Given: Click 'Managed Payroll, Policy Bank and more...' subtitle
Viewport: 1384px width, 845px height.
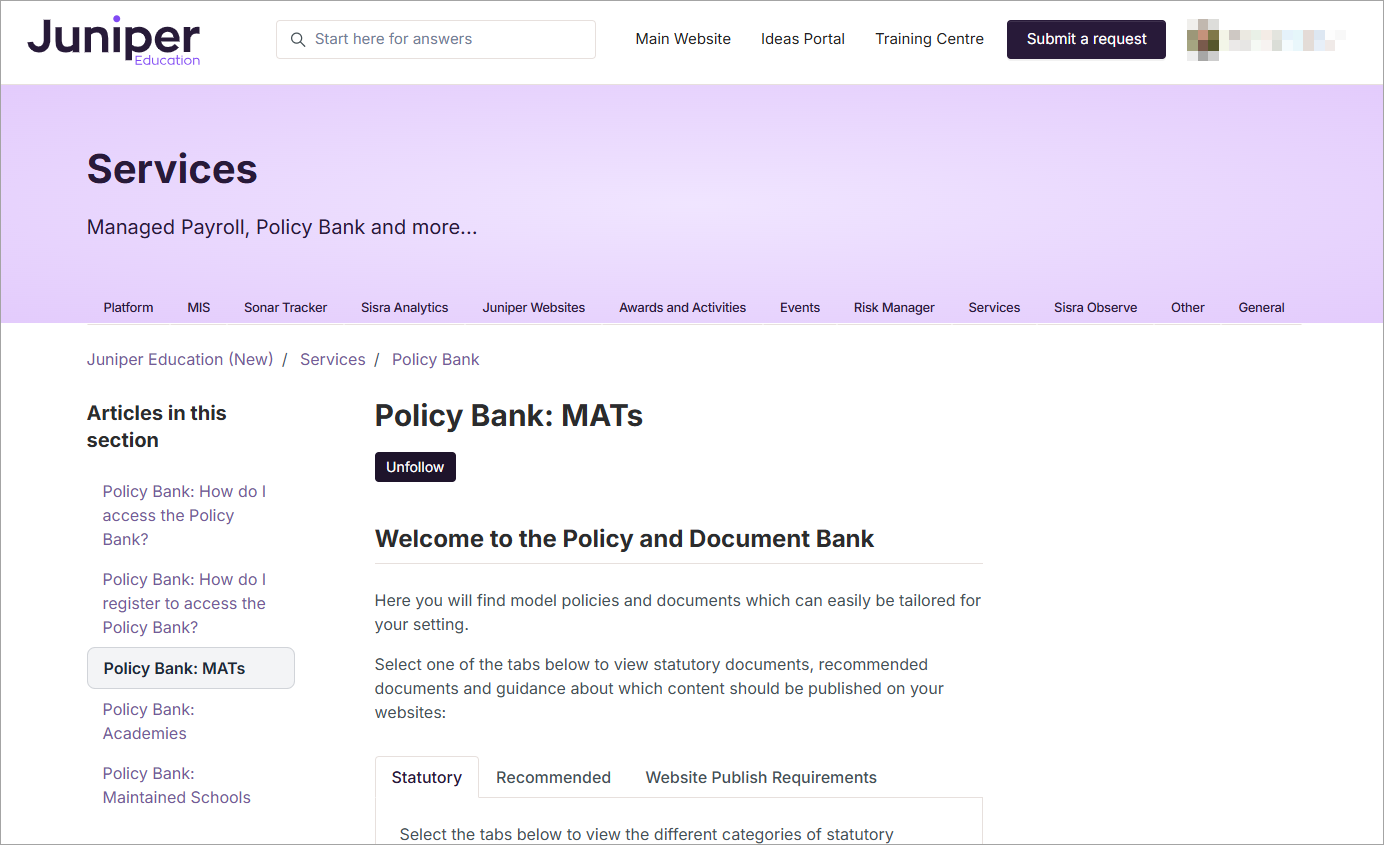Looking at the screenshot, I should click(x=282, y=227).
